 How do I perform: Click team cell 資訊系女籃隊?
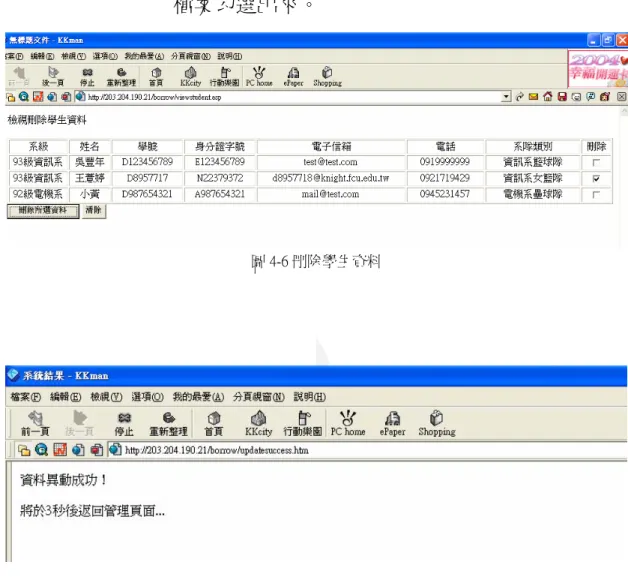533,178
